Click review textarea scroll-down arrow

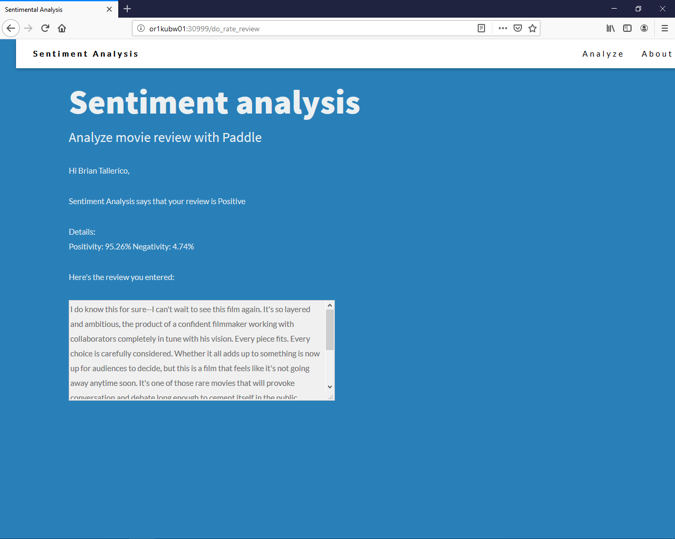pos(330,387)
